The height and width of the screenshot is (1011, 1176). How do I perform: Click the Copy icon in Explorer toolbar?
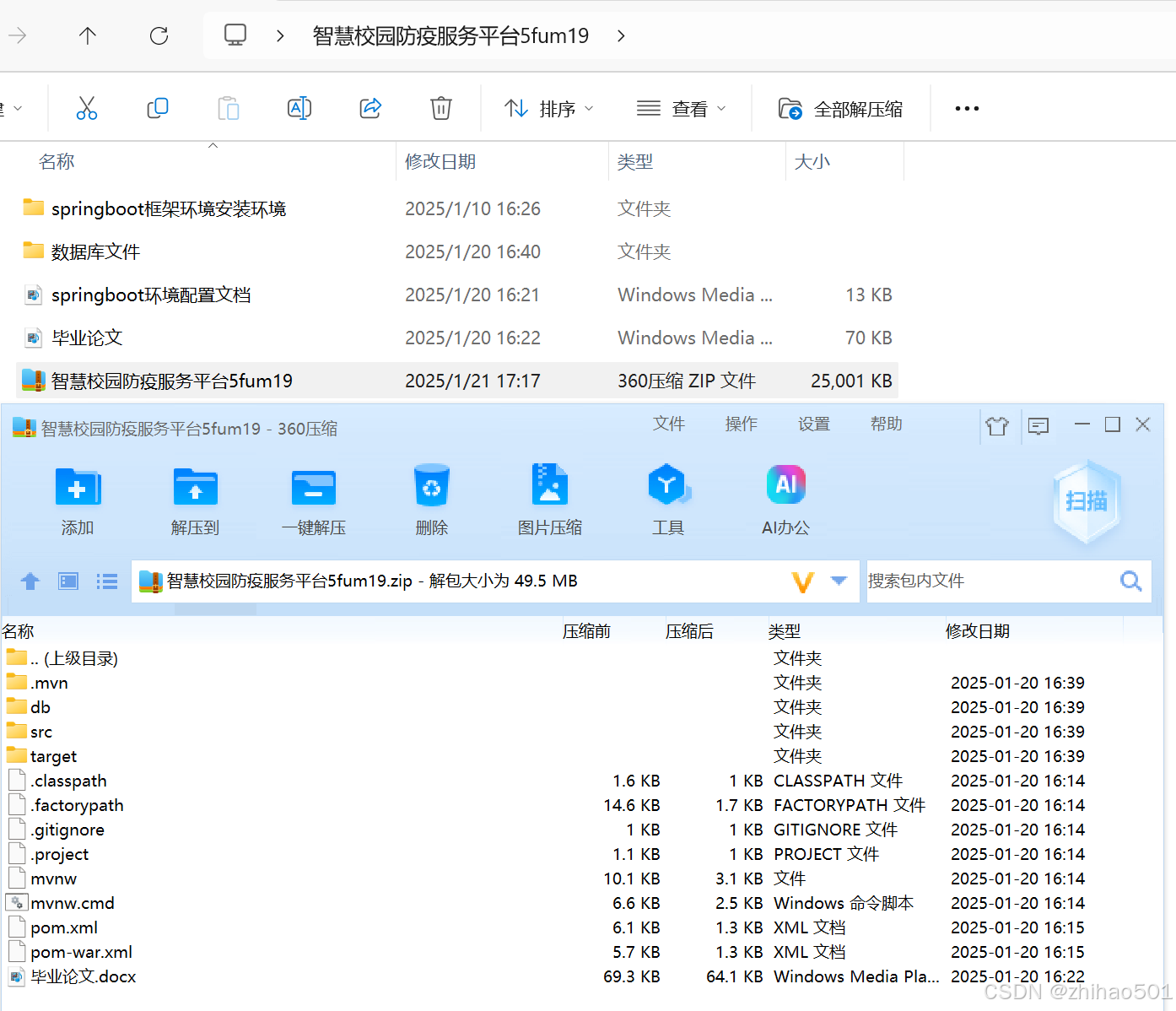click(x=158, y=108)
